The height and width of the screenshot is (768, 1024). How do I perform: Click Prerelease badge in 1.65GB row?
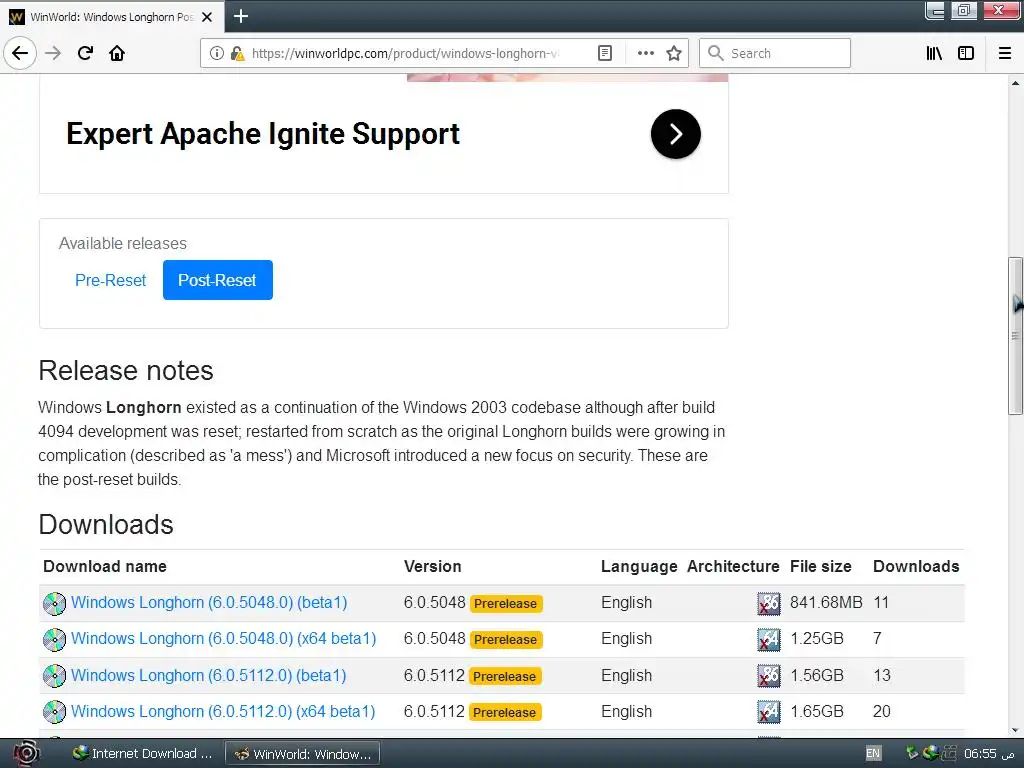[x=505, y=712]
